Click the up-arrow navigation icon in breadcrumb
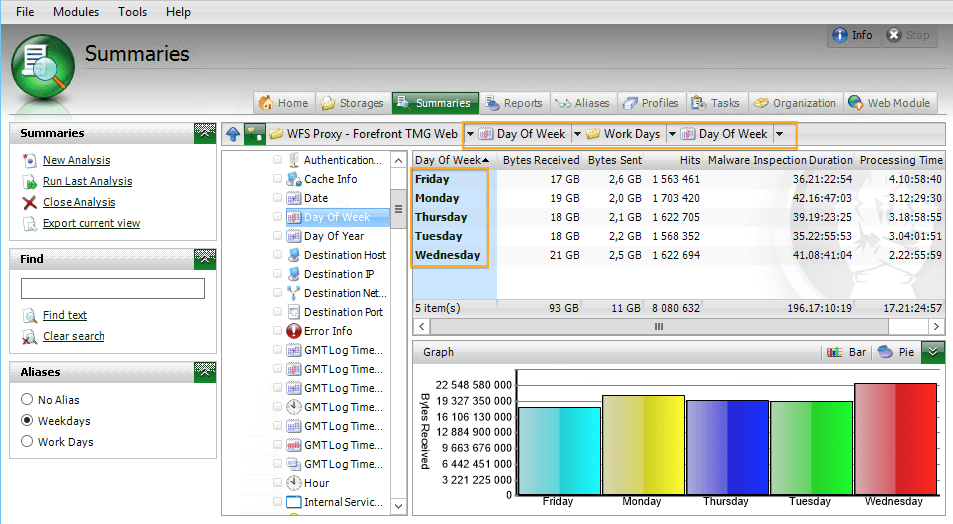This screenshot has height=524, width=953. [233, 134]
